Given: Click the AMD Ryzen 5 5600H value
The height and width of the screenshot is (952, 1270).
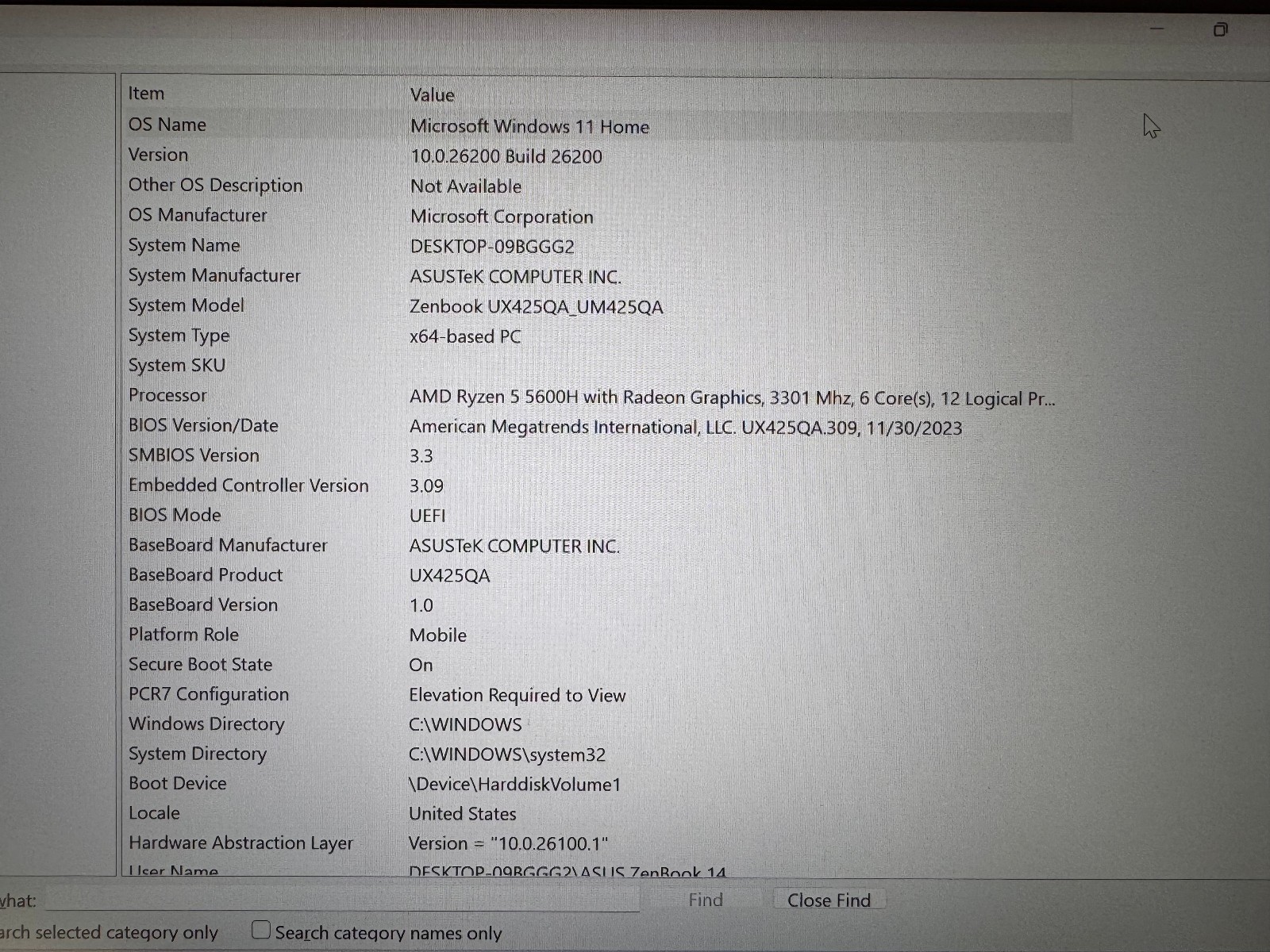Looking at the screenshot, I should pyautogui.click(x=732, y=397).
